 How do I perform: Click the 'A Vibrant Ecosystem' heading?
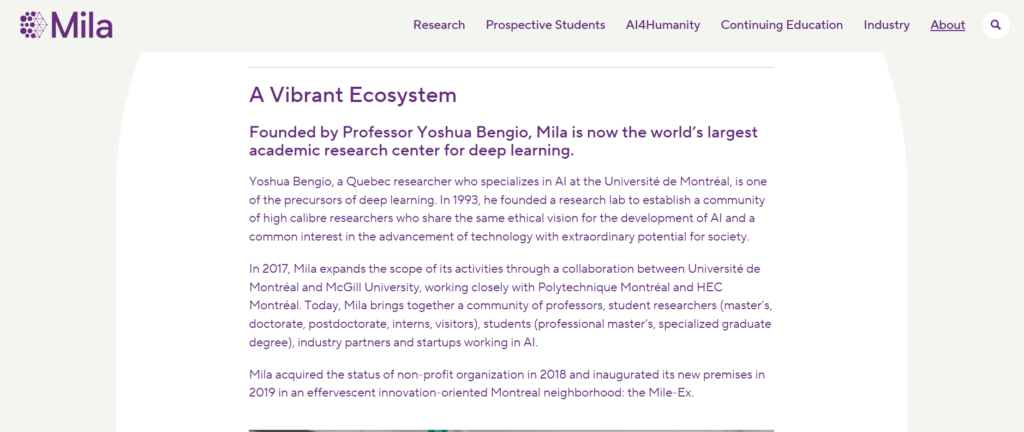pyautogui.click(x=353, y=95)
